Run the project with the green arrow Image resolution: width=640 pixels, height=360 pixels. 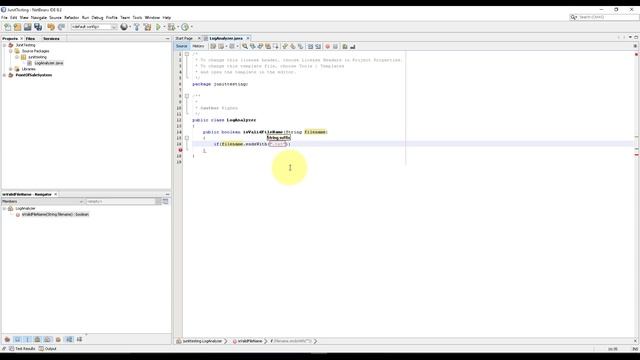coord(158,27)
